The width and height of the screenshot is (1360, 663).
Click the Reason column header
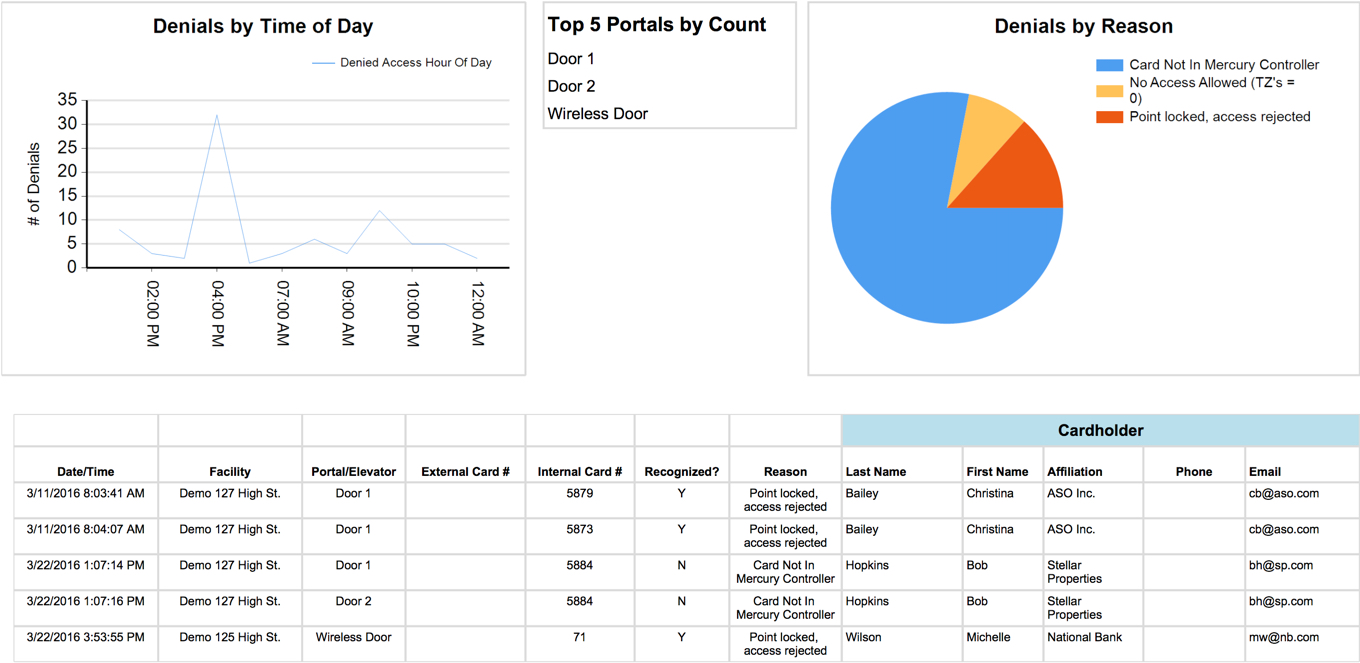point(785,472)
